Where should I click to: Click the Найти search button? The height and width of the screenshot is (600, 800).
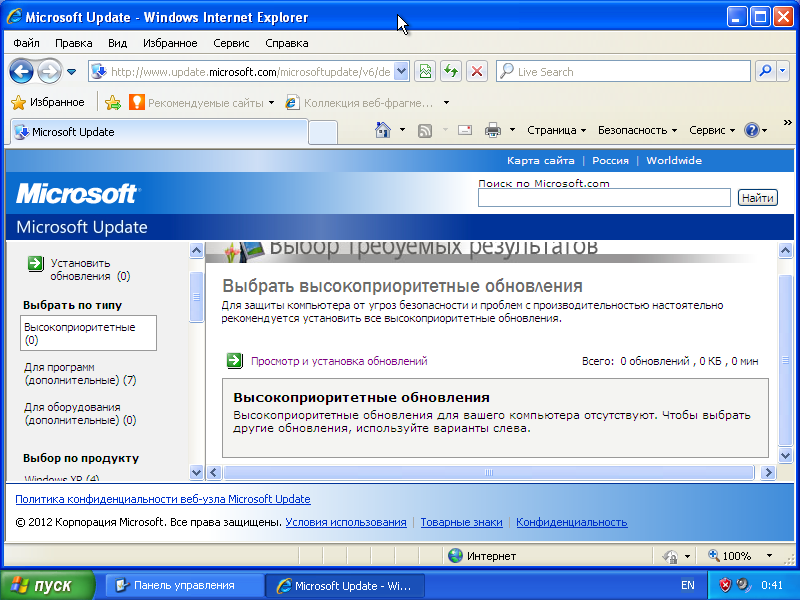tap(758, 198)
